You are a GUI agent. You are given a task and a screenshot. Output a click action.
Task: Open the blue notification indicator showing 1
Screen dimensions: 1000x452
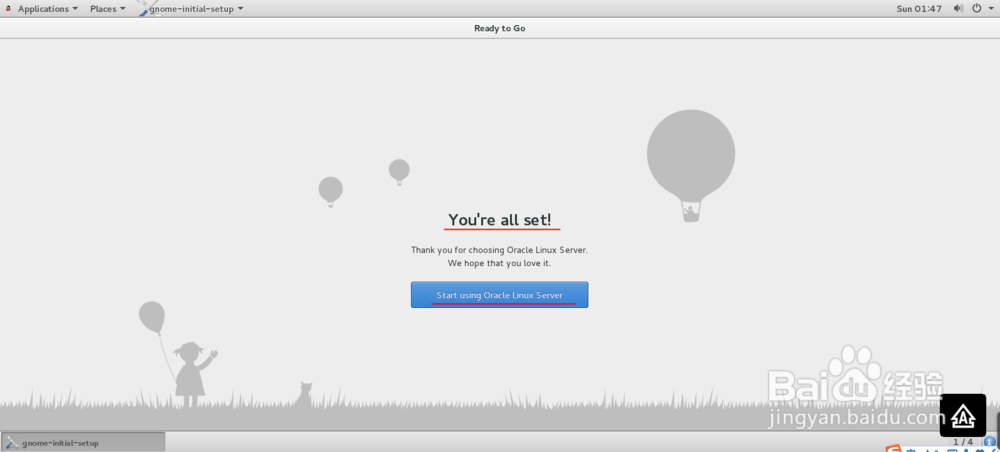point(990,441)
